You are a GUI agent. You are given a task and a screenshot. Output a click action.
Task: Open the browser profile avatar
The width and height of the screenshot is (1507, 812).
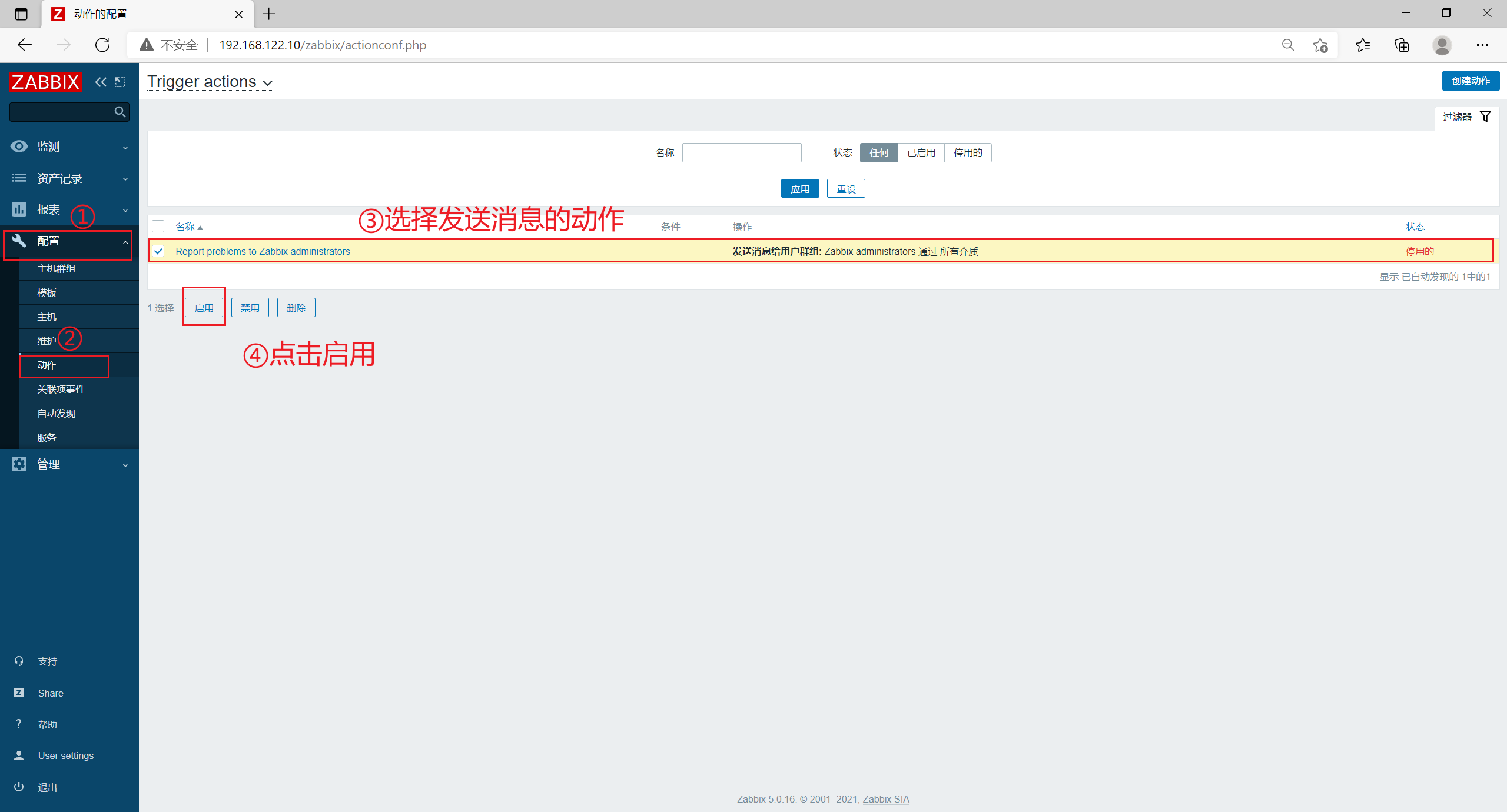pos(1442,45)
